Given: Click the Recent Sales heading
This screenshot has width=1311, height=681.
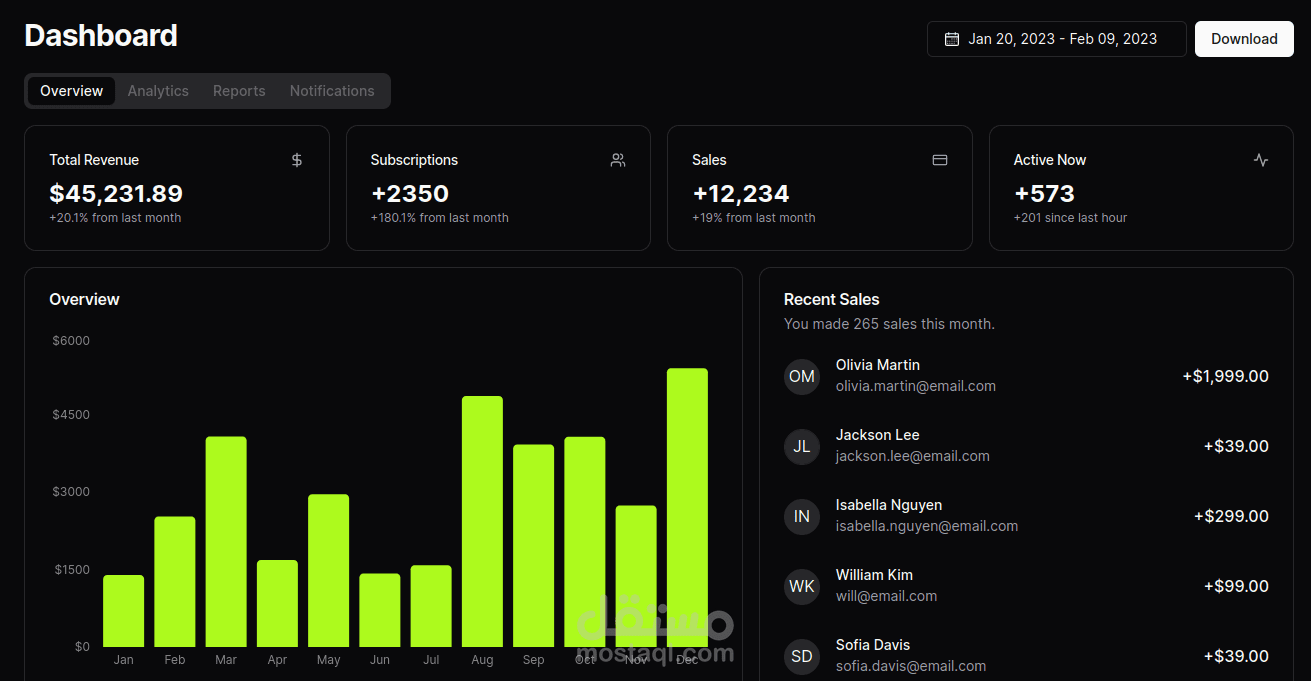Looking at the screenshot, I should click(832, 299).
